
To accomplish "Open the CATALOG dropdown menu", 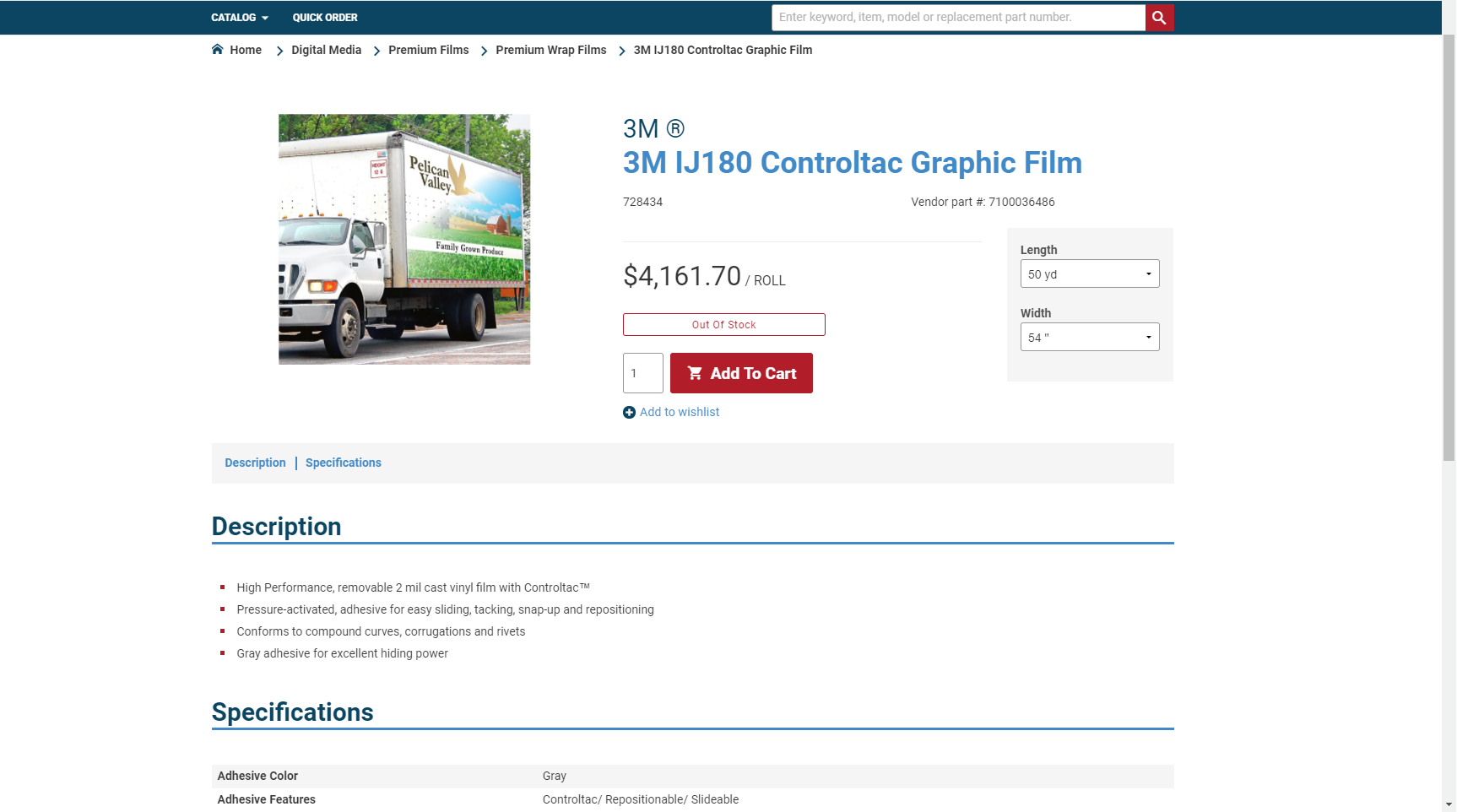I will (240, 17).
